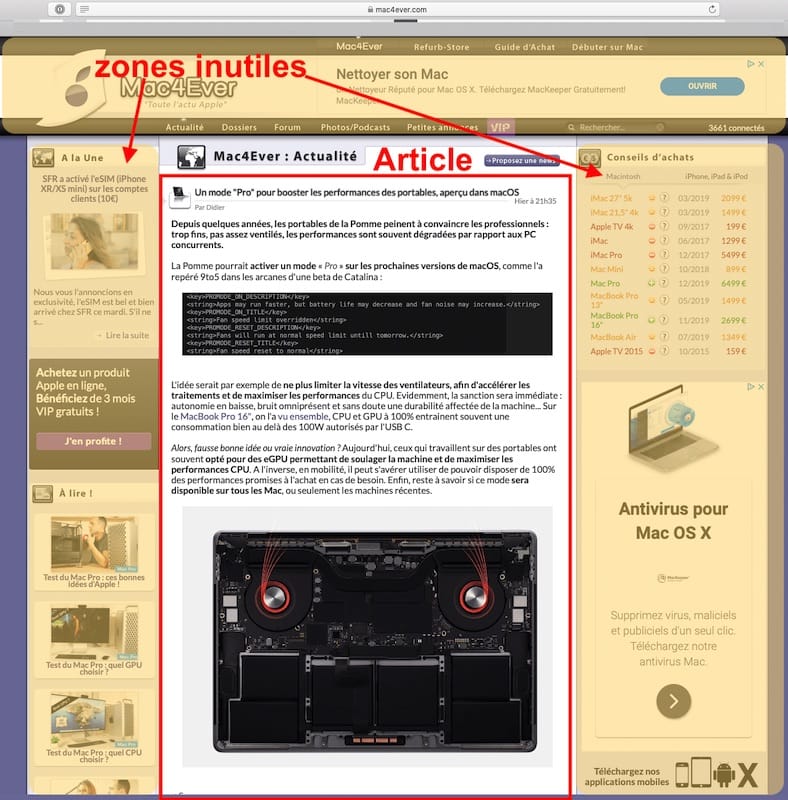Open Test du Mac Pro bonnes idées thumbnail
Image resolution: width=788 pixels, height=800 pixels.
[94, 543]
